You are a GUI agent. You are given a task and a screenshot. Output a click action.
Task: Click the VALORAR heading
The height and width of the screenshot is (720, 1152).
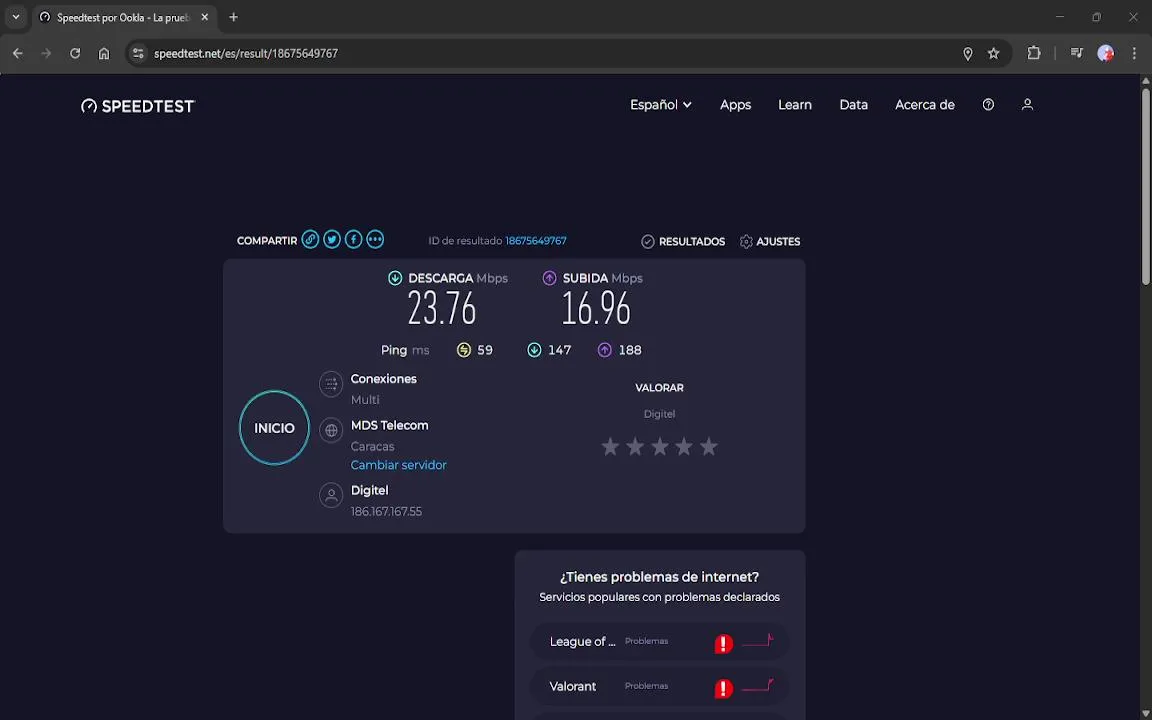click(x=659, y=387)
